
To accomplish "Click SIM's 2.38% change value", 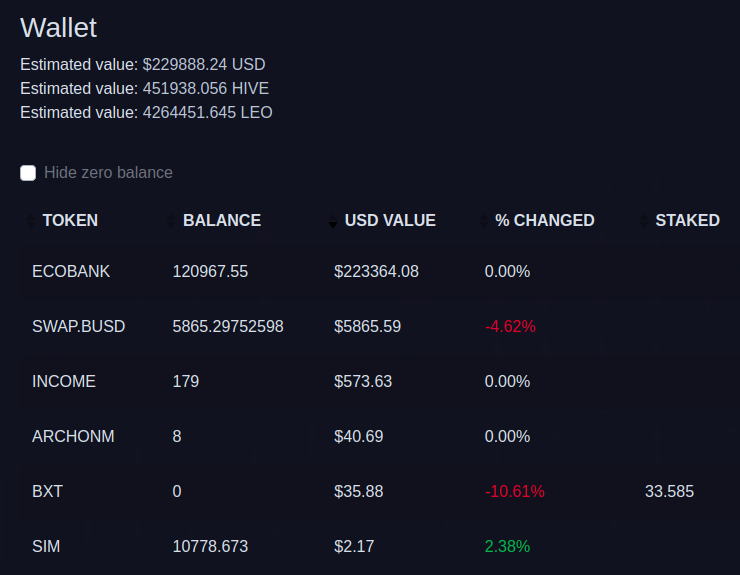I will 507,546.
